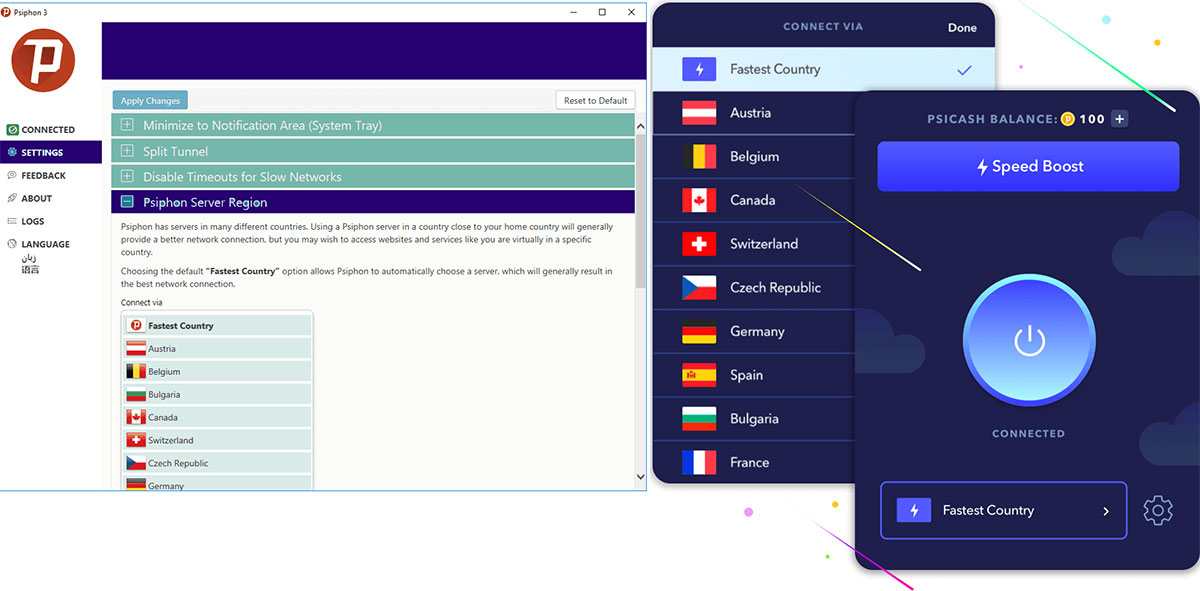Click lightning icon next to Fastest Country
This screenshot has height=591, width=1200.
[x=699, y=69]
